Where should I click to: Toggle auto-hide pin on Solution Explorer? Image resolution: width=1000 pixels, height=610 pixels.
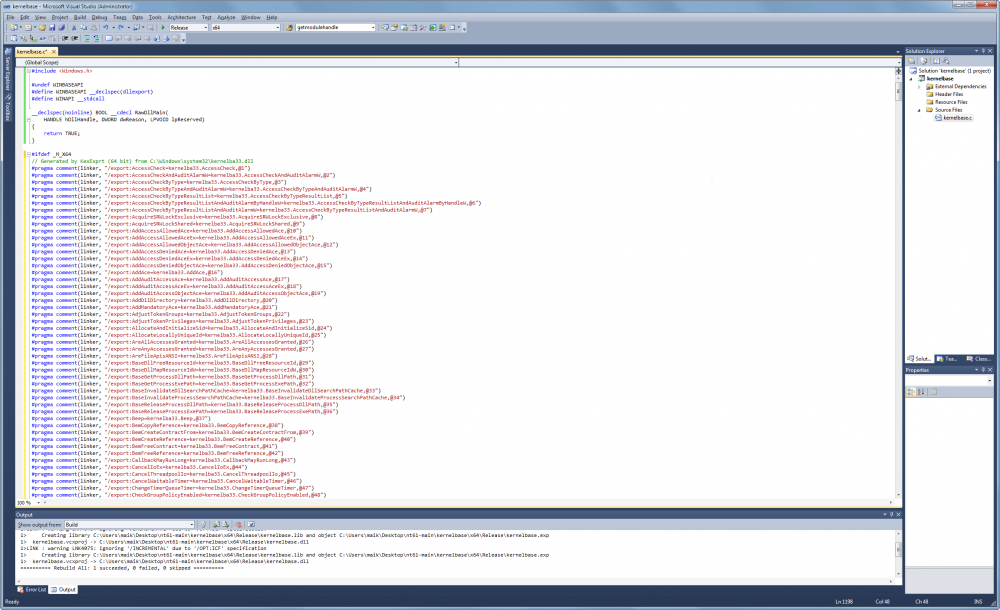982,50
